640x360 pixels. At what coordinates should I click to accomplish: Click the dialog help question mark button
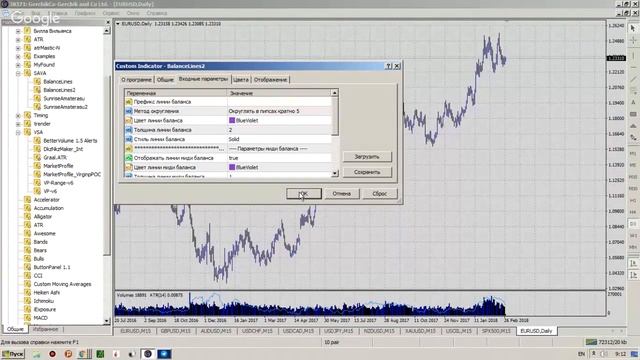tap(389, 66)
